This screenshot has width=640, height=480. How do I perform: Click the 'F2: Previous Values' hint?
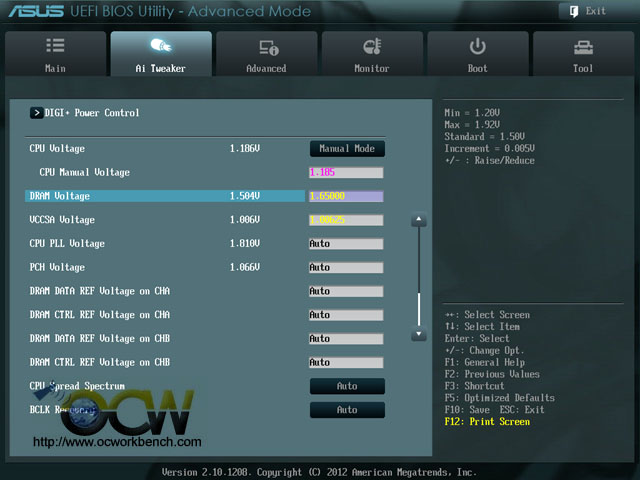tap(492, 374)
